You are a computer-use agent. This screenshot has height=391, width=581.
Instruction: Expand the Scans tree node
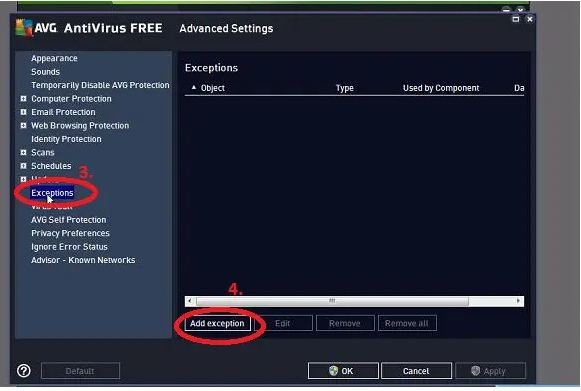tap(23, 152)
